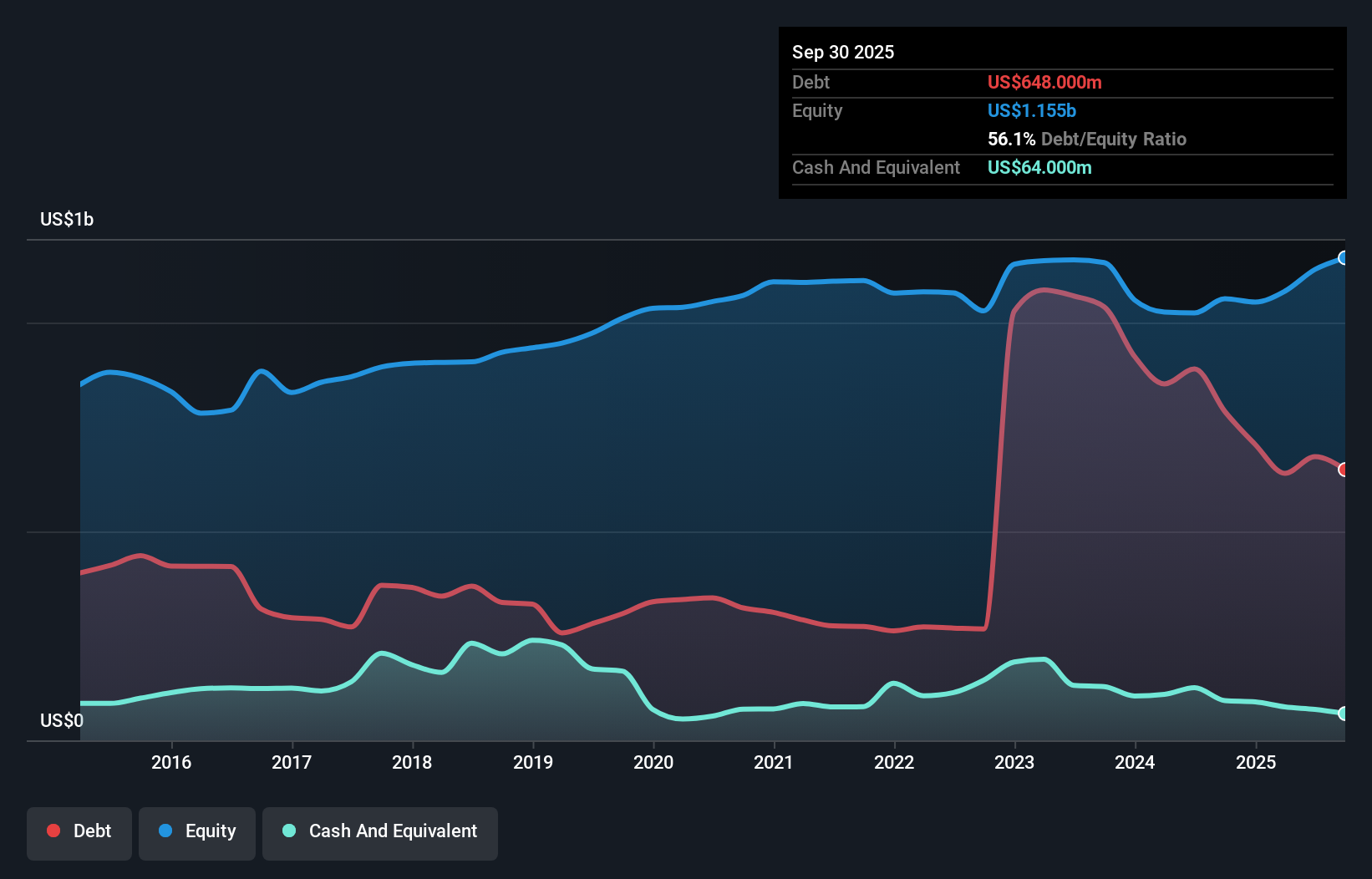Select the Cash endpoint marker at Sep 2025
This screenshot has height=879, width=1372.
[x=1343, y=714]
